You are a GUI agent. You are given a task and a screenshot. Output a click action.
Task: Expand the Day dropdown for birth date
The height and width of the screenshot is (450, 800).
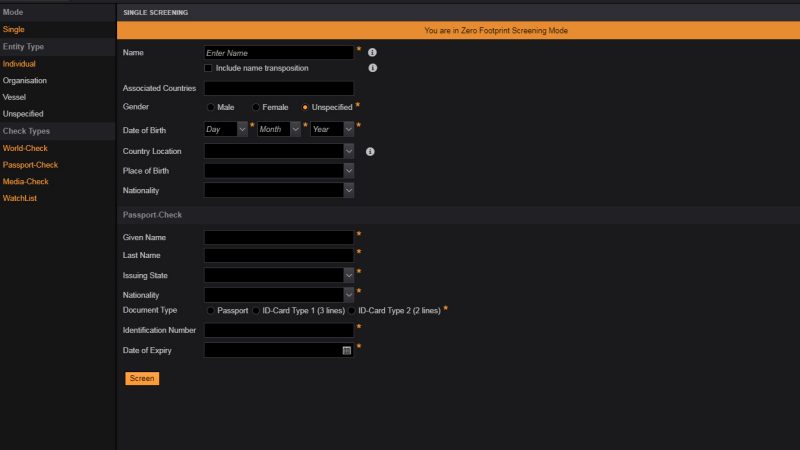point(242,129)
